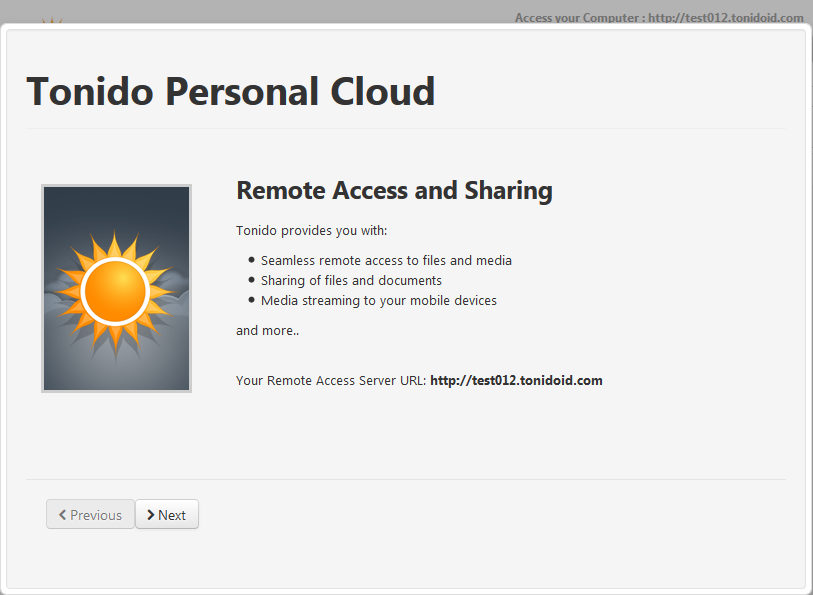
Task: Click the 'Tonido provides you with:' text
Action: (x=312, y=231)
